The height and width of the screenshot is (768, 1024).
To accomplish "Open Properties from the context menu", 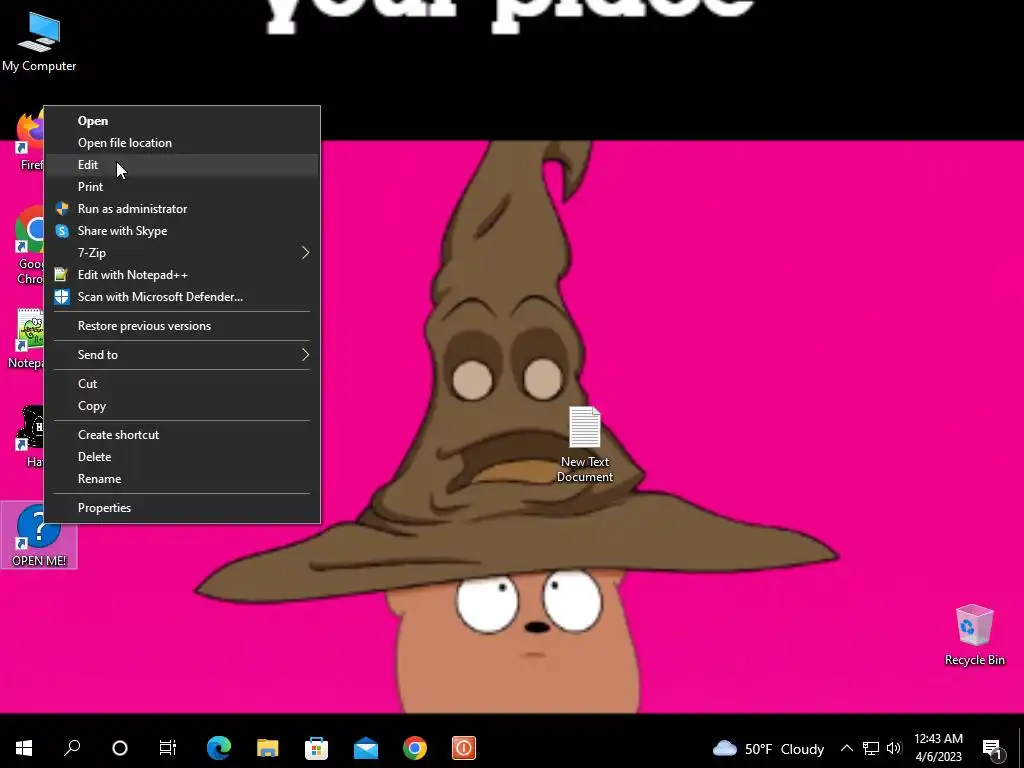I will point(182,508).
